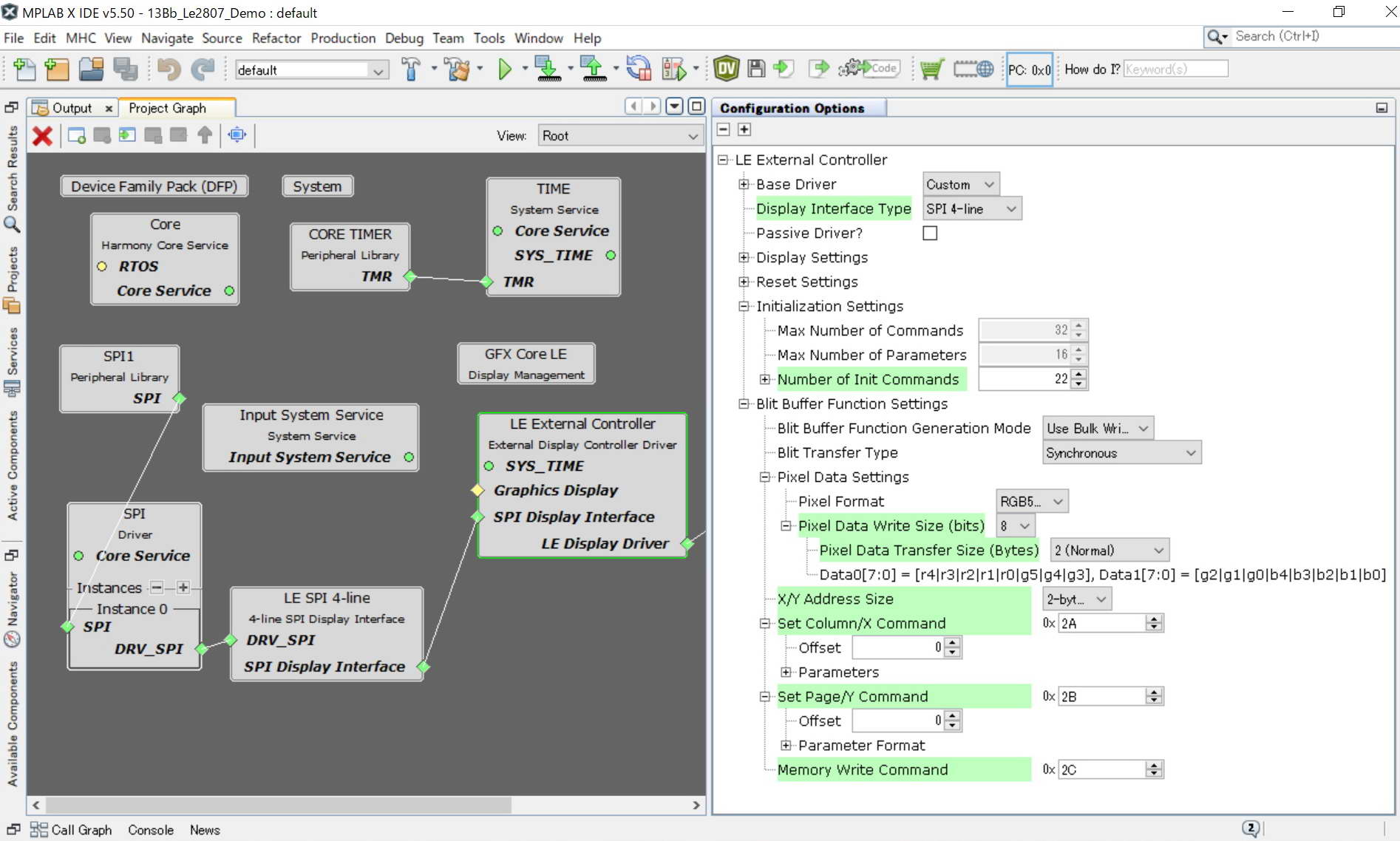
Task: Click the chip-and-globe online packs icon
Action: pos(973,69)
